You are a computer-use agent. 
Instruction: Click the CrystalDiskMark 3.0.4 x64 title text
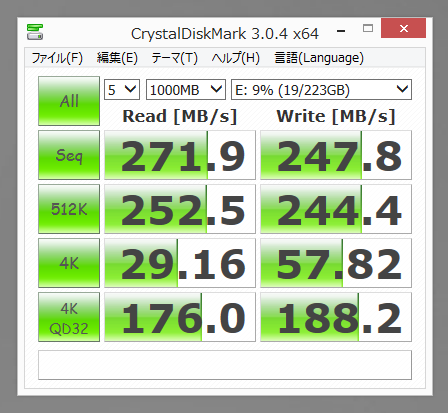(x=225, y=34)
